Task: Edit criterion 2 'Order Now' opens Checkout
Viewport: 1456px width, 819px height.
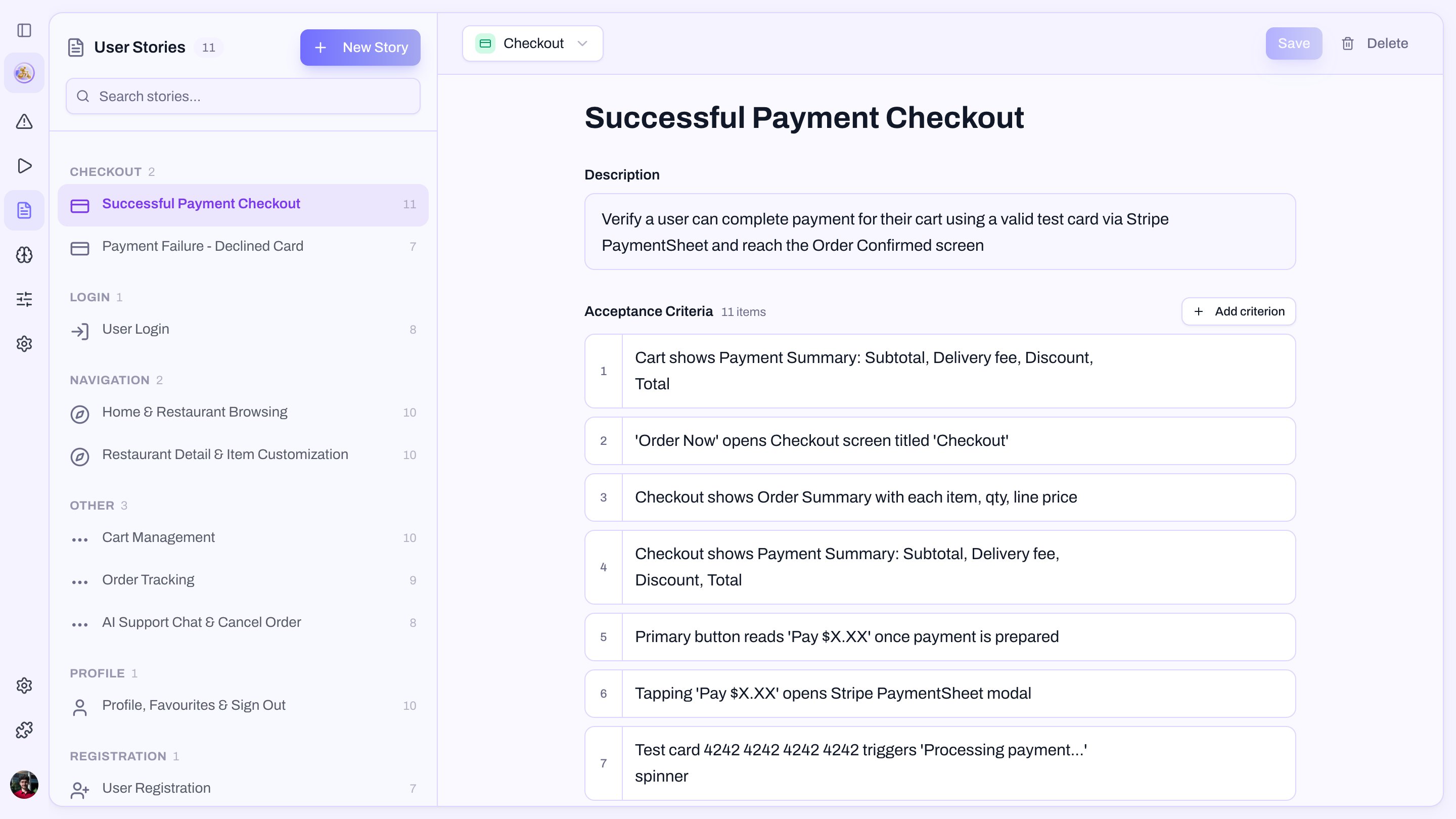Action: tap(940, 441)
